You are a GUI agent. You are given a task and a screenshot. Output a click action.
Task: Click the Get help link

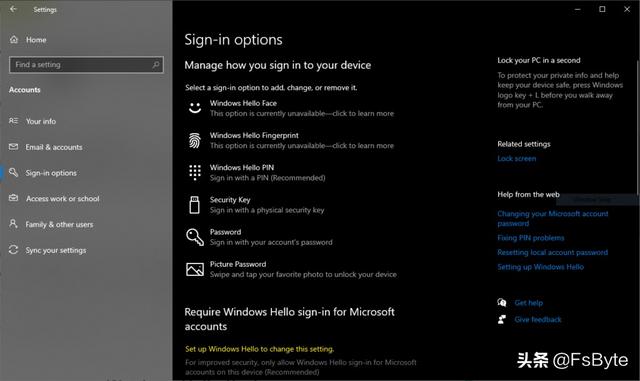529,303
